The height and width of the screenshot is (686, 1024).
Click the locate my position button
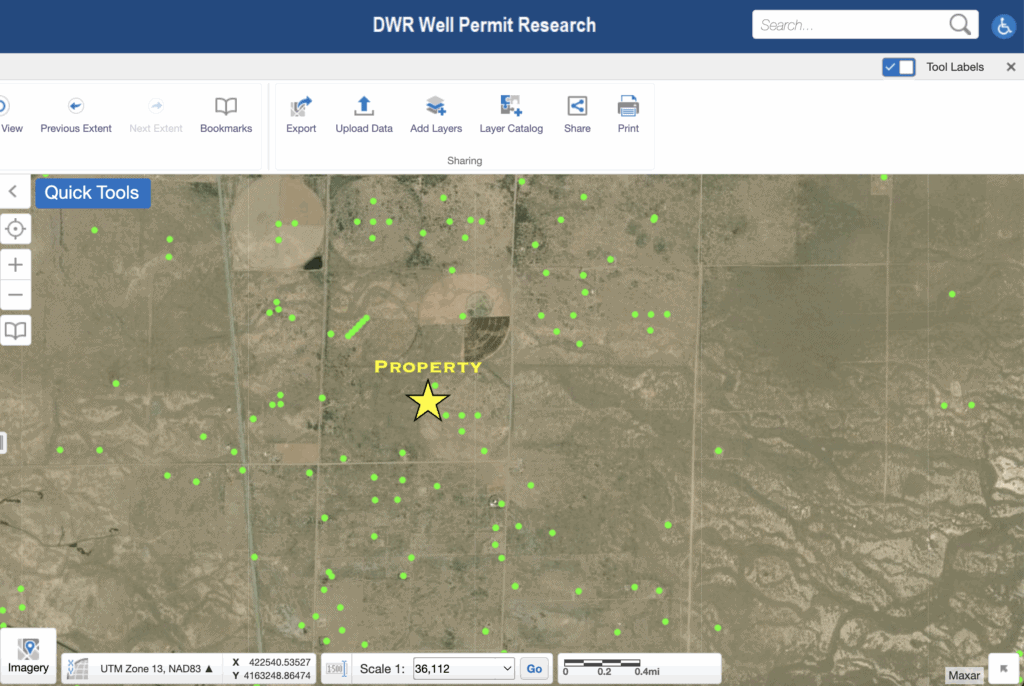pos(15,229)
